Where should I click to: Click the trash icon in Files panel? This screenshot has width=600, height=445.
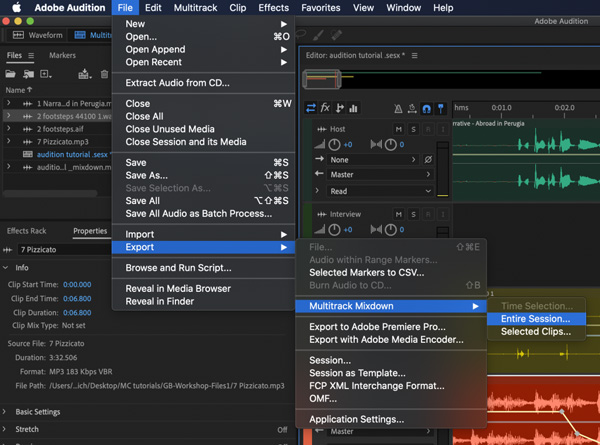[104, 74]
